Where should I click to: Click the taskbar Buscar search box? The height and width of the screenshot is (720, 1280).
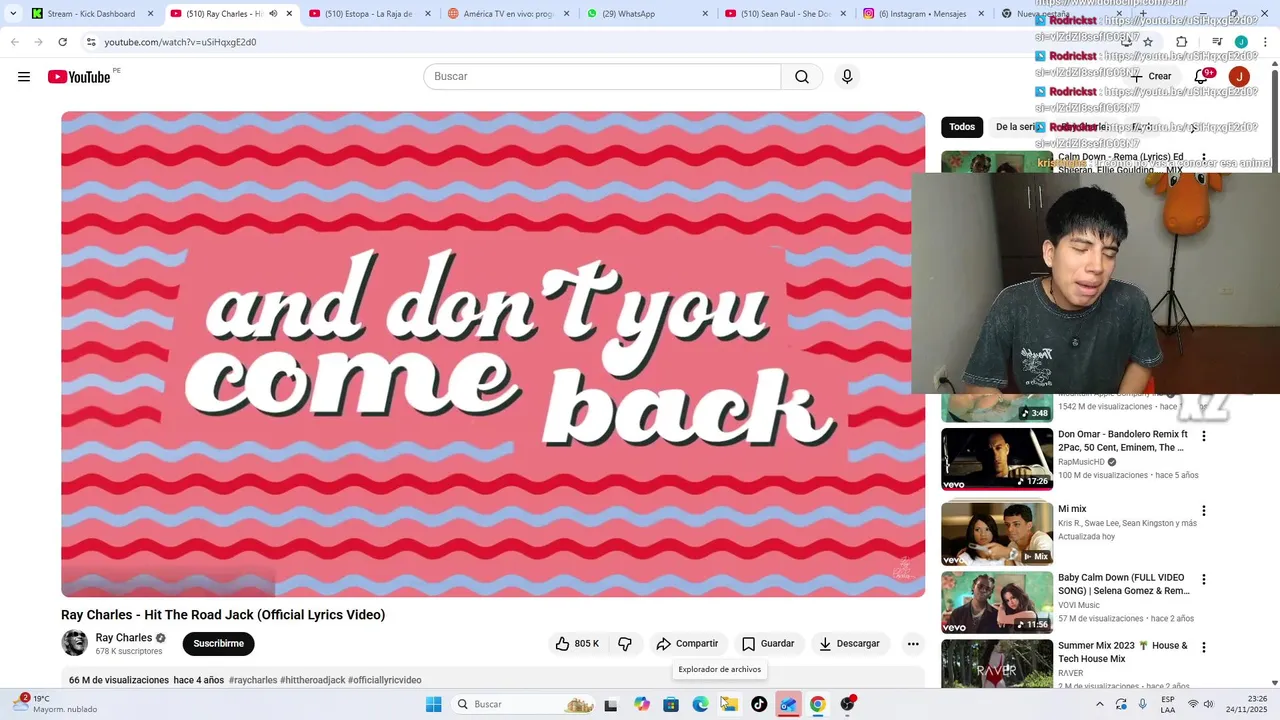pos(524,704)
